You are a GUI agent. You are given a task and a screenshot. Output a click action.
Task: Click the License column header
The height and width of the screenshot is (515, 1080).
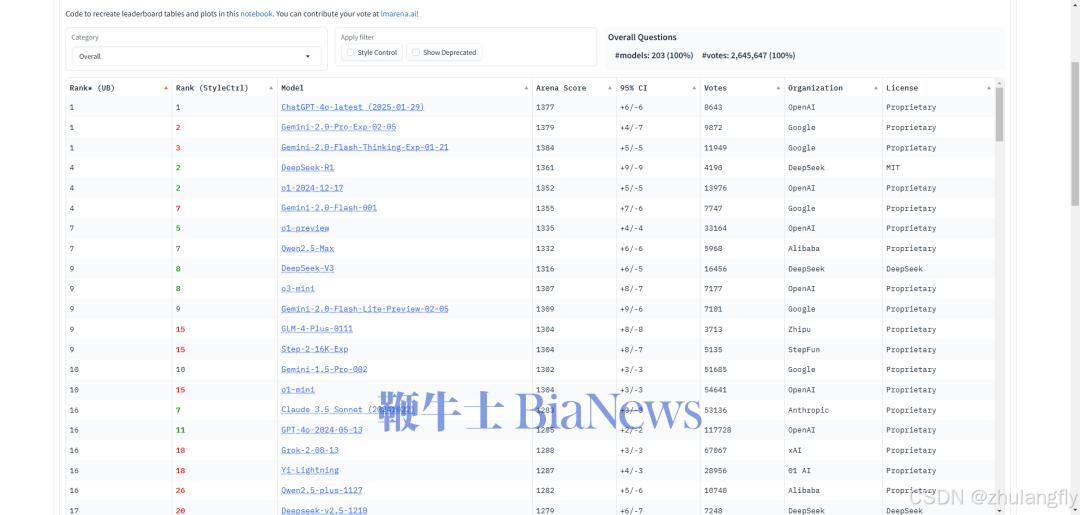[x=902, y=88]
